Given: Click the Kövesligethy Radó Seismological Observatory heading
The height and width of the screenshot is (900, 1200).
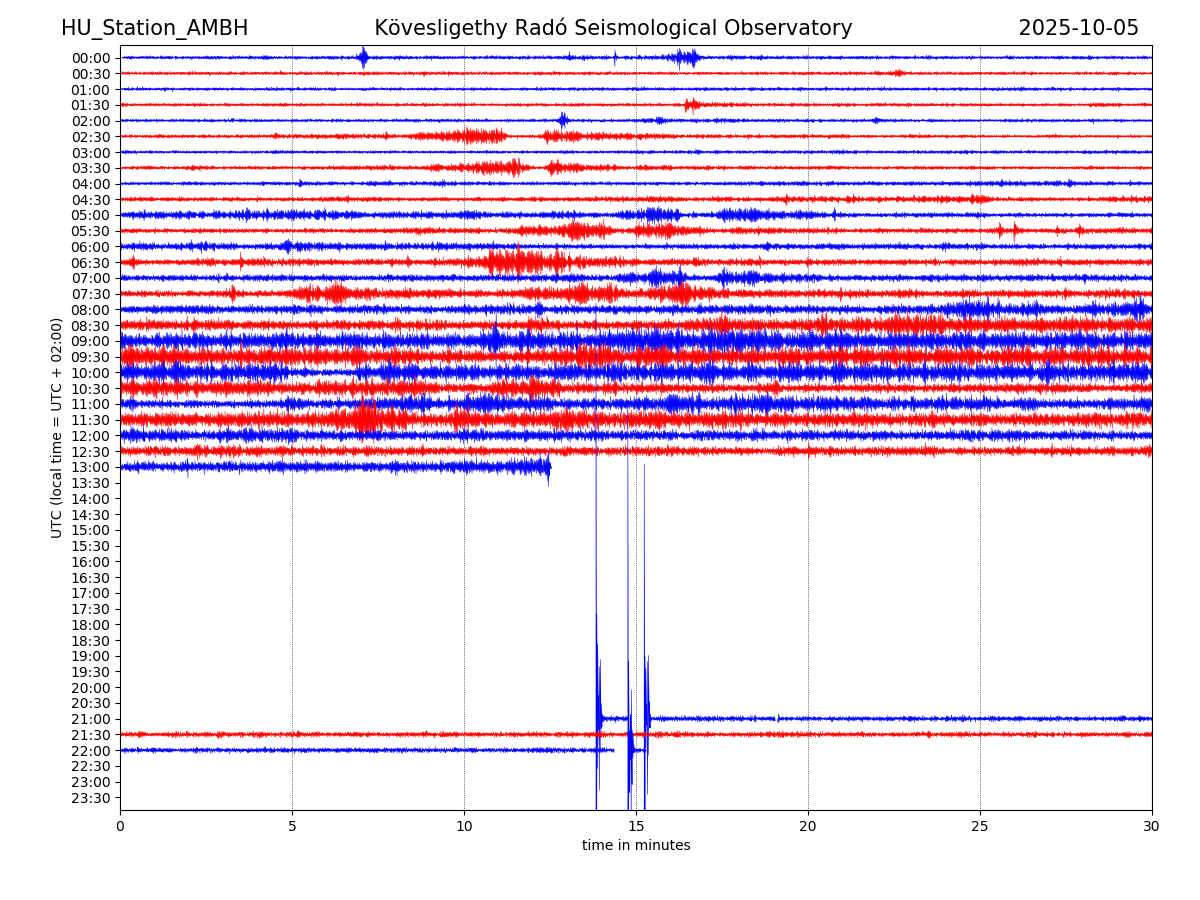Looking at the screenshot, I should pos(613,29).
